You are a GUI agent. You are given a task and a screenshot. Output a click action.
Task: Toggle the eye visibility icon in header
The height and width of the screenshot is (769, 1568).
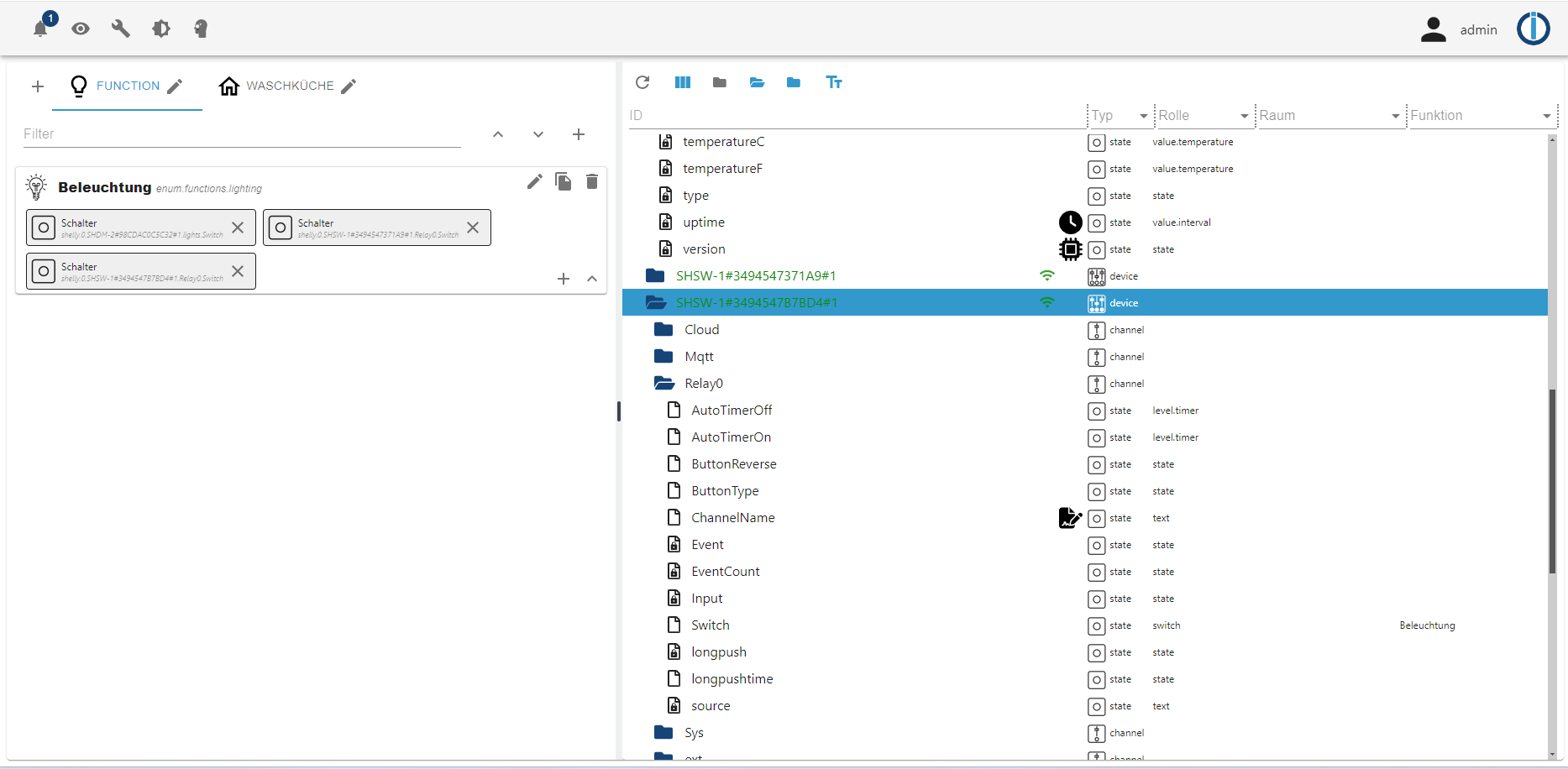click(x=81, y=29)
